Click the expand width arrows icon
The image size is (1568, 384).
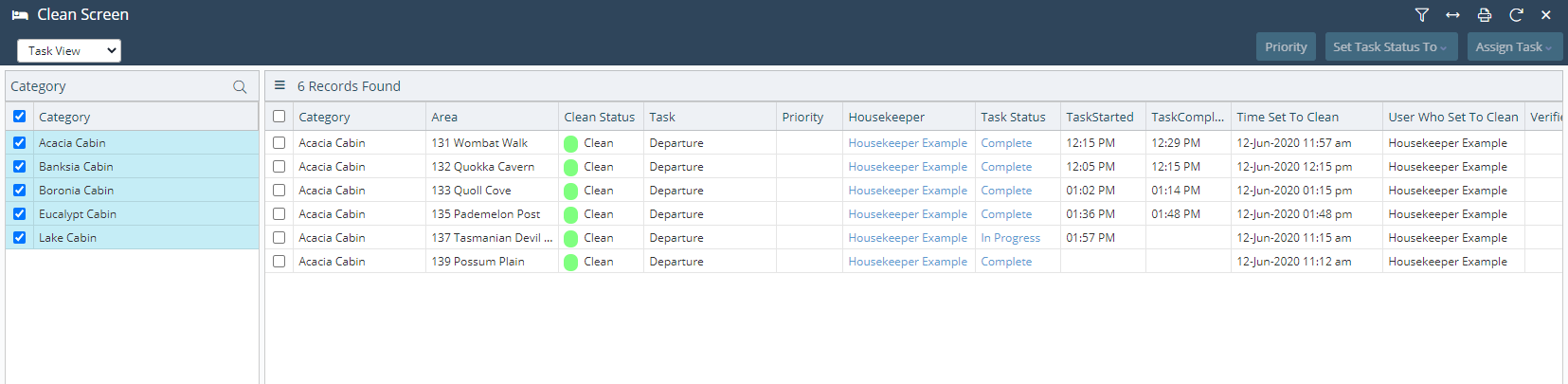(1452, 15)
